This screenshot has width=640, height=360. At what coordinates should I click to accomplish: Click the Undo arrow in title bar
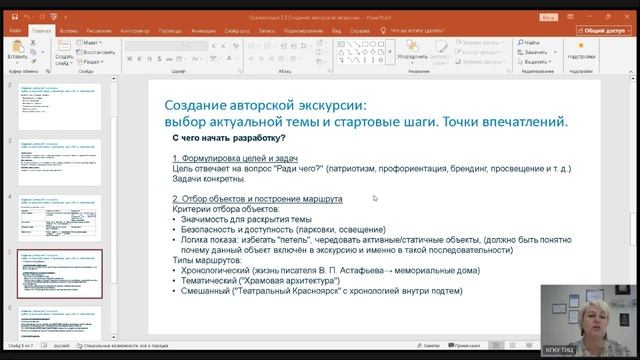click(27, 17)
